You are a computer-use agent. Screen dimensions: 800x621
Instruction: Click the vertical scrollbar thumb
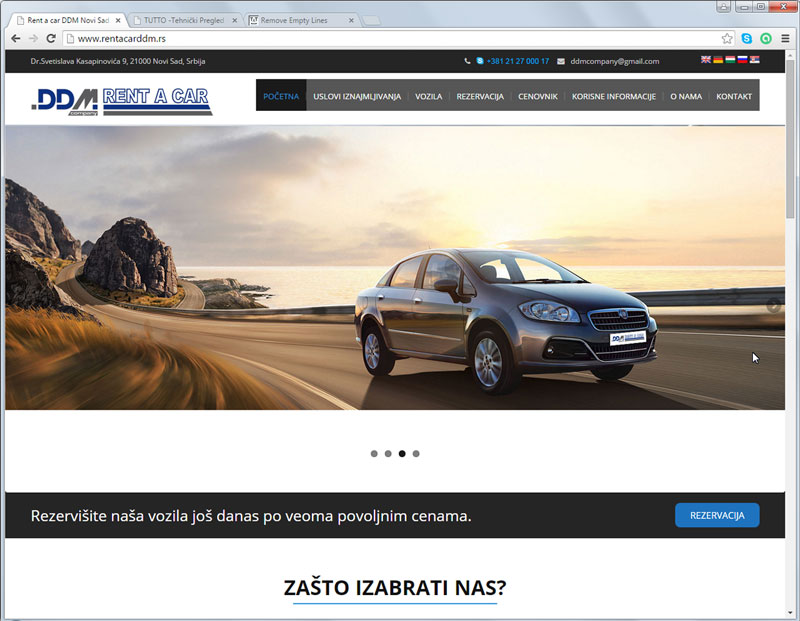[790, 139]
